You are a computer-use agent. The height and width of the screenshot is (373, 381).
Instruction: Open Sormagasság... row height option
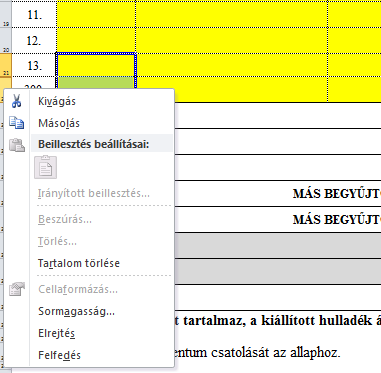pos(76,311)
